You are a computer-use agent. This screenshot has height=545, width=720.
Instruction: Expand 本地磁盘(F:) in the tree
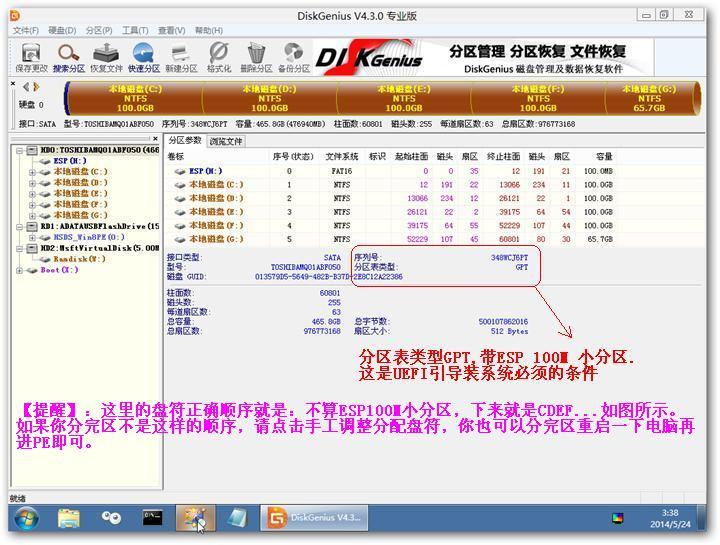(32, 205)
